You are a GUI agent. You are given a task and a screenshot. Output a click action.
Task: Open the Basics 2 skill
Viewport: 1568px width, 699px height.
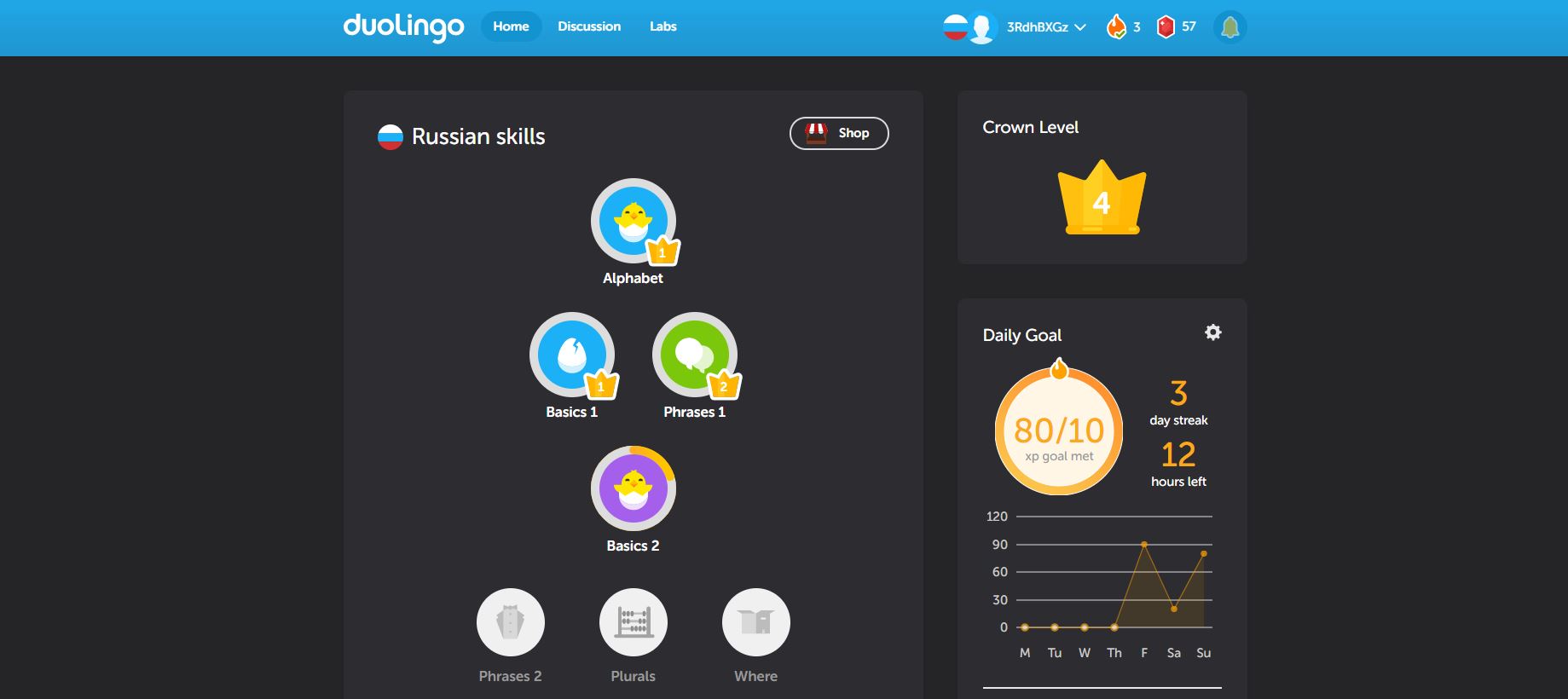(633, 488)
